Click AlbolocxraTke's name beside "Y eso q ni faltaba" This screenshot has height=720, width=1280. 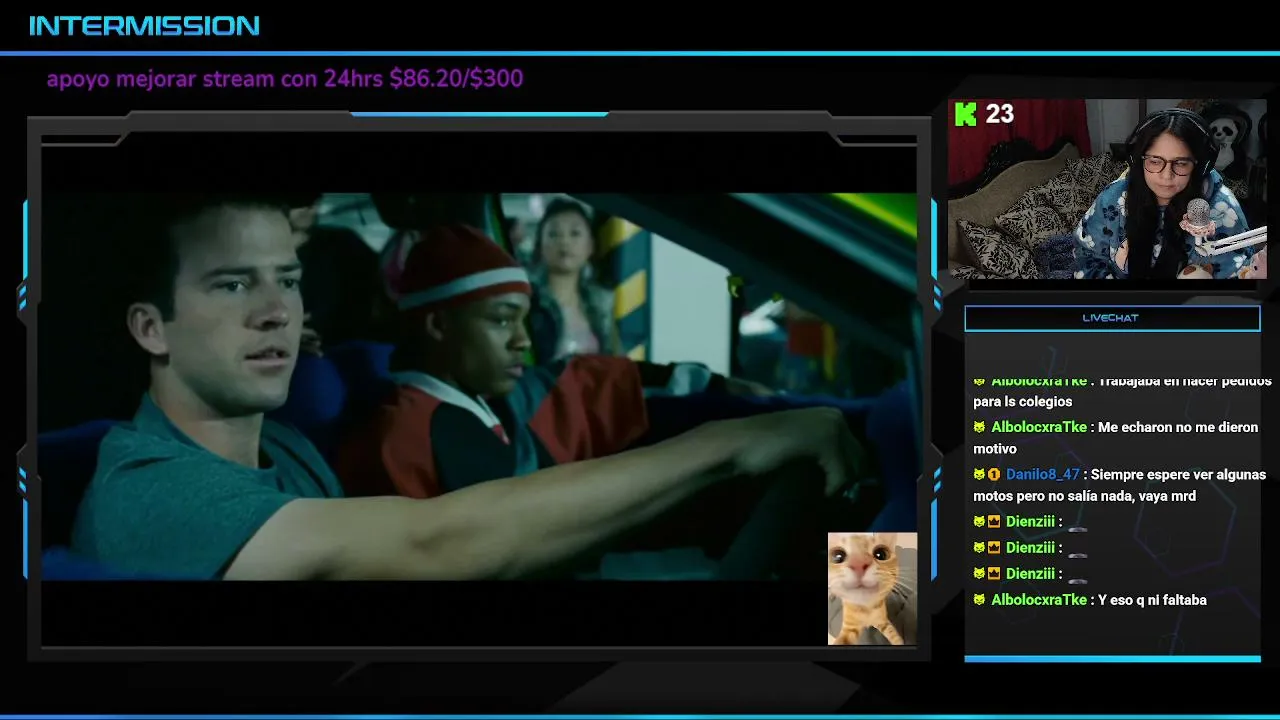[x=1039, y=600]
